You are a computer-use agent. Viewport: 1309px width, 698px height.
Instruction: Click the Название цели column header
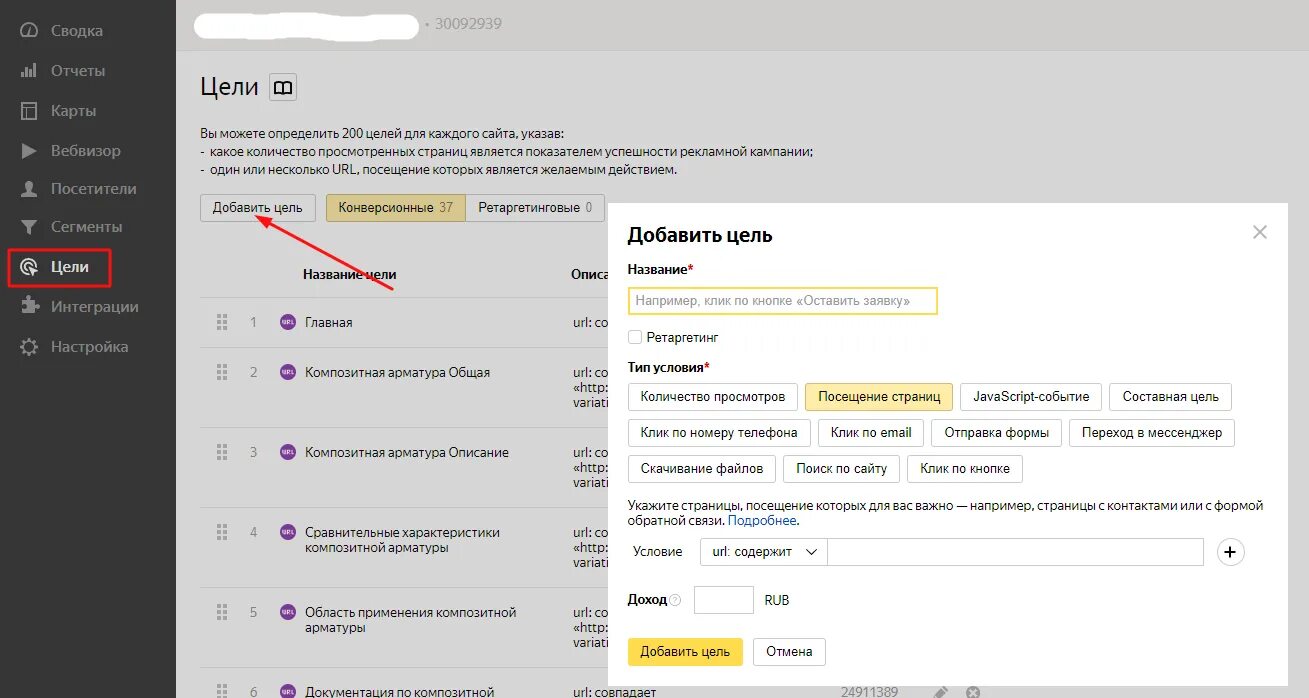click(x=350, y=274)
